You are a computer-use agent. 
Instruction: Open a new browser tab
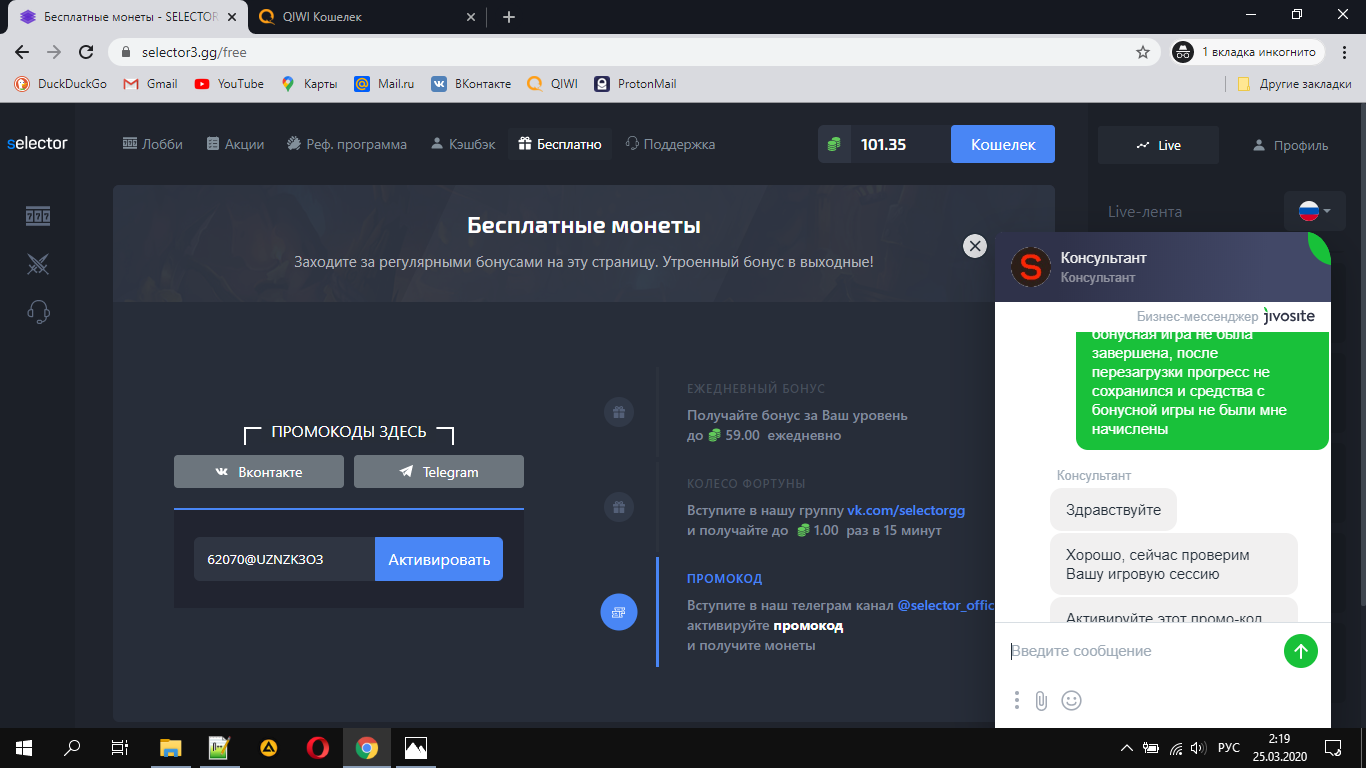(509, 17)
